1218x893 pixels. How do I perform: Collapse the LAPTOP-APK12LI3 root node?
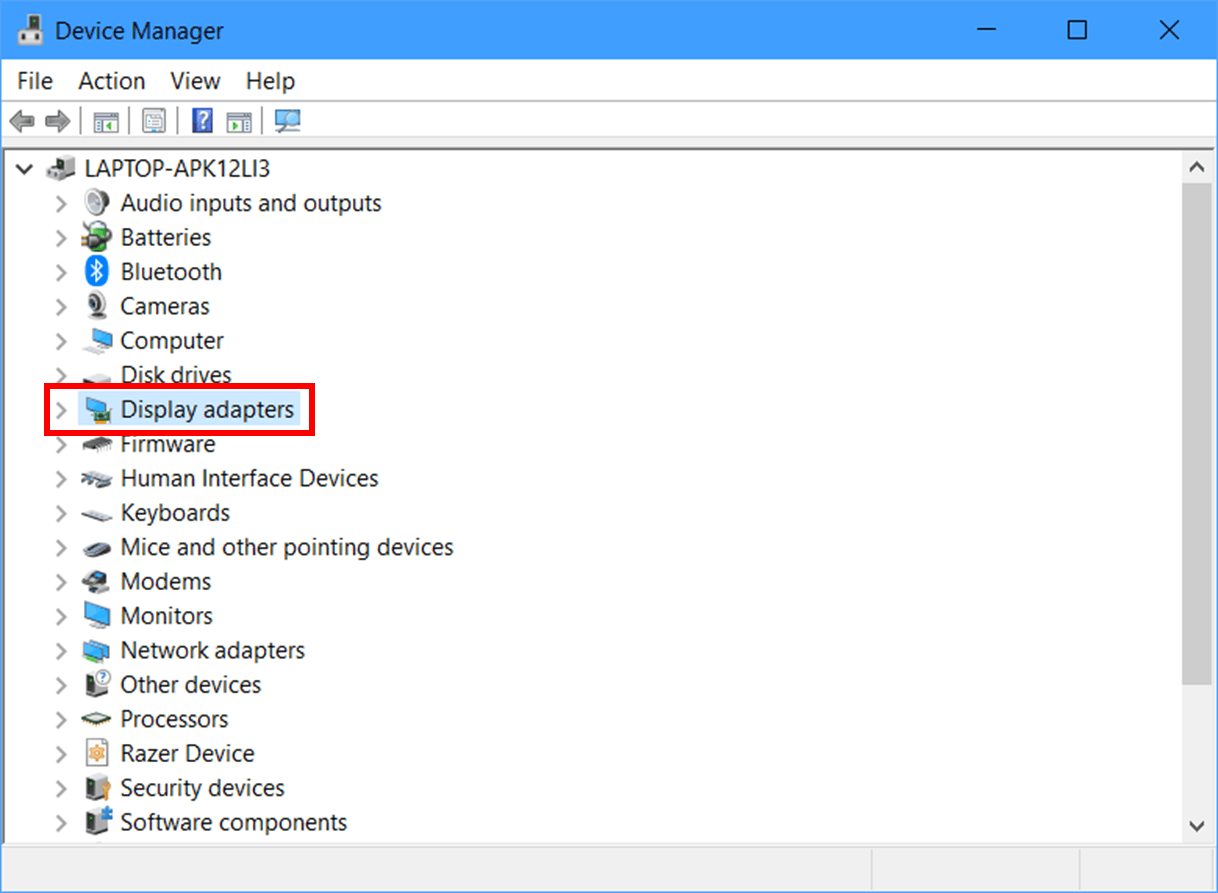(24, 168)
